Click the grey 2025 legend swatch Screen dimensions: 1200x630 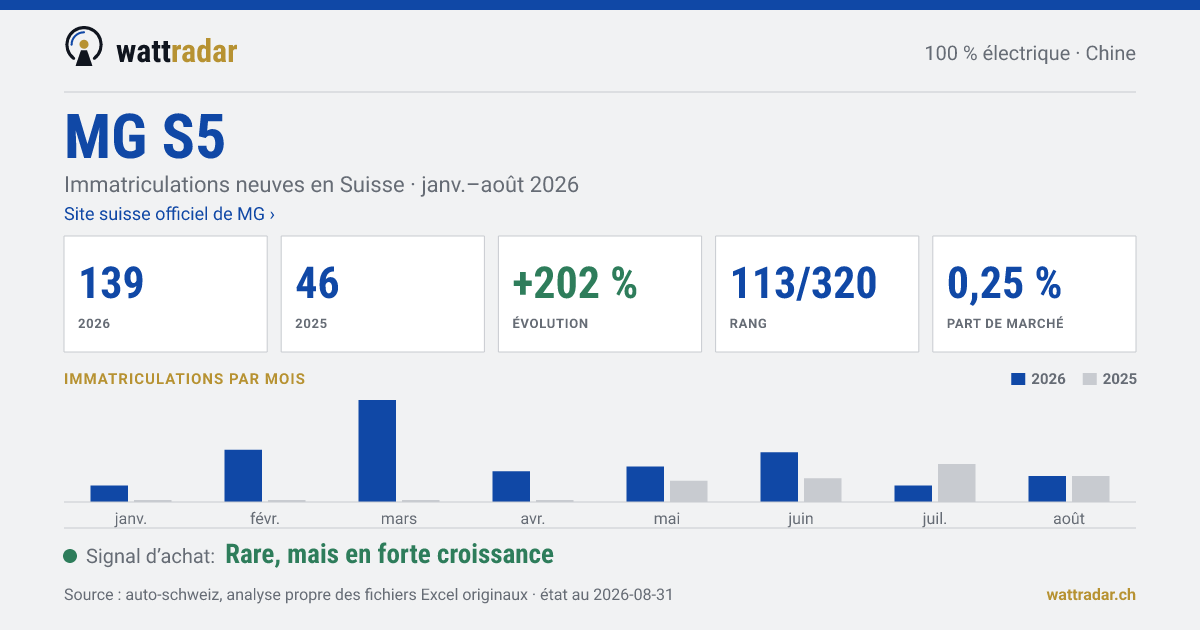[1091, 379]
